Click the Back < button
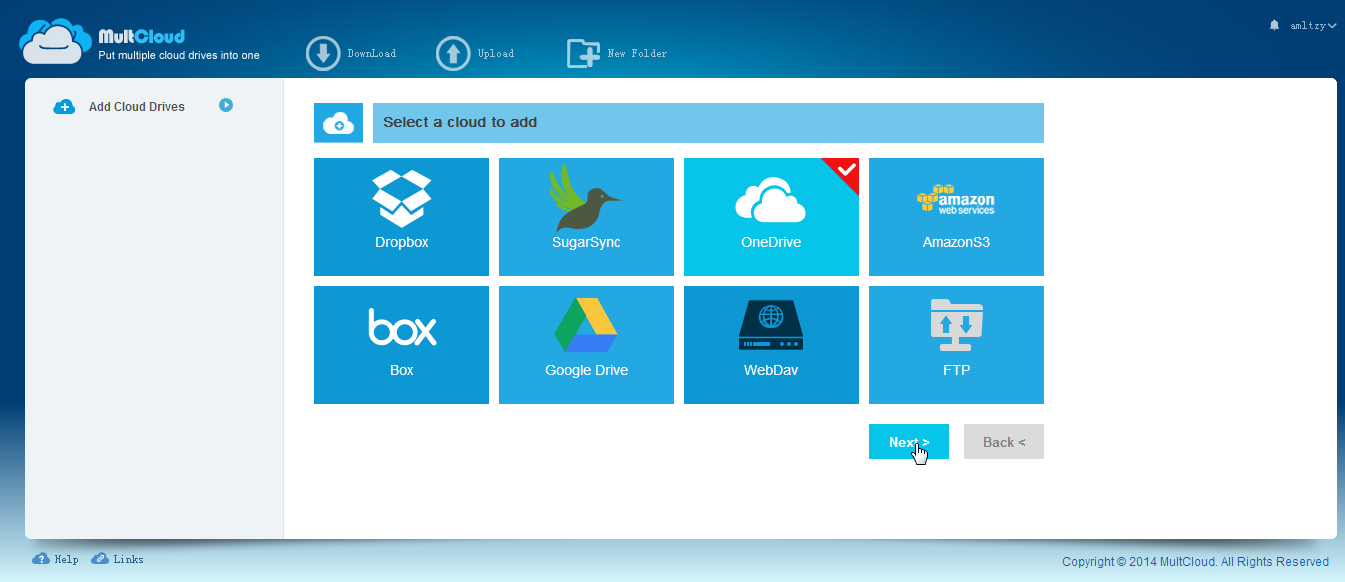The width and height of the screenshot is (1345, 582). (x=1004, y=442)
